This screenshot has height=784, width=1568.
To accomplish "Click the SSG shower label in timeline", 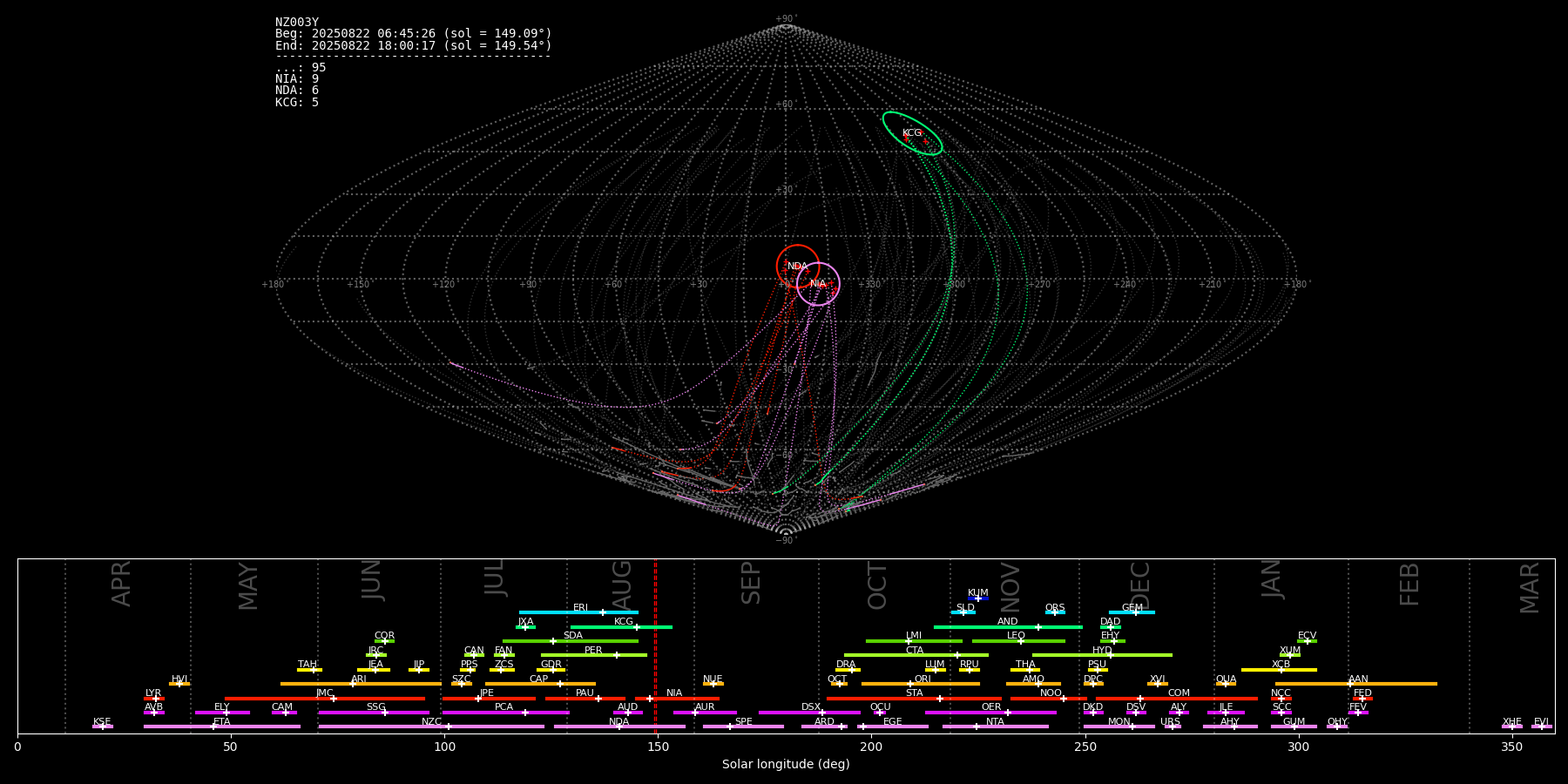I will [376, 707].
